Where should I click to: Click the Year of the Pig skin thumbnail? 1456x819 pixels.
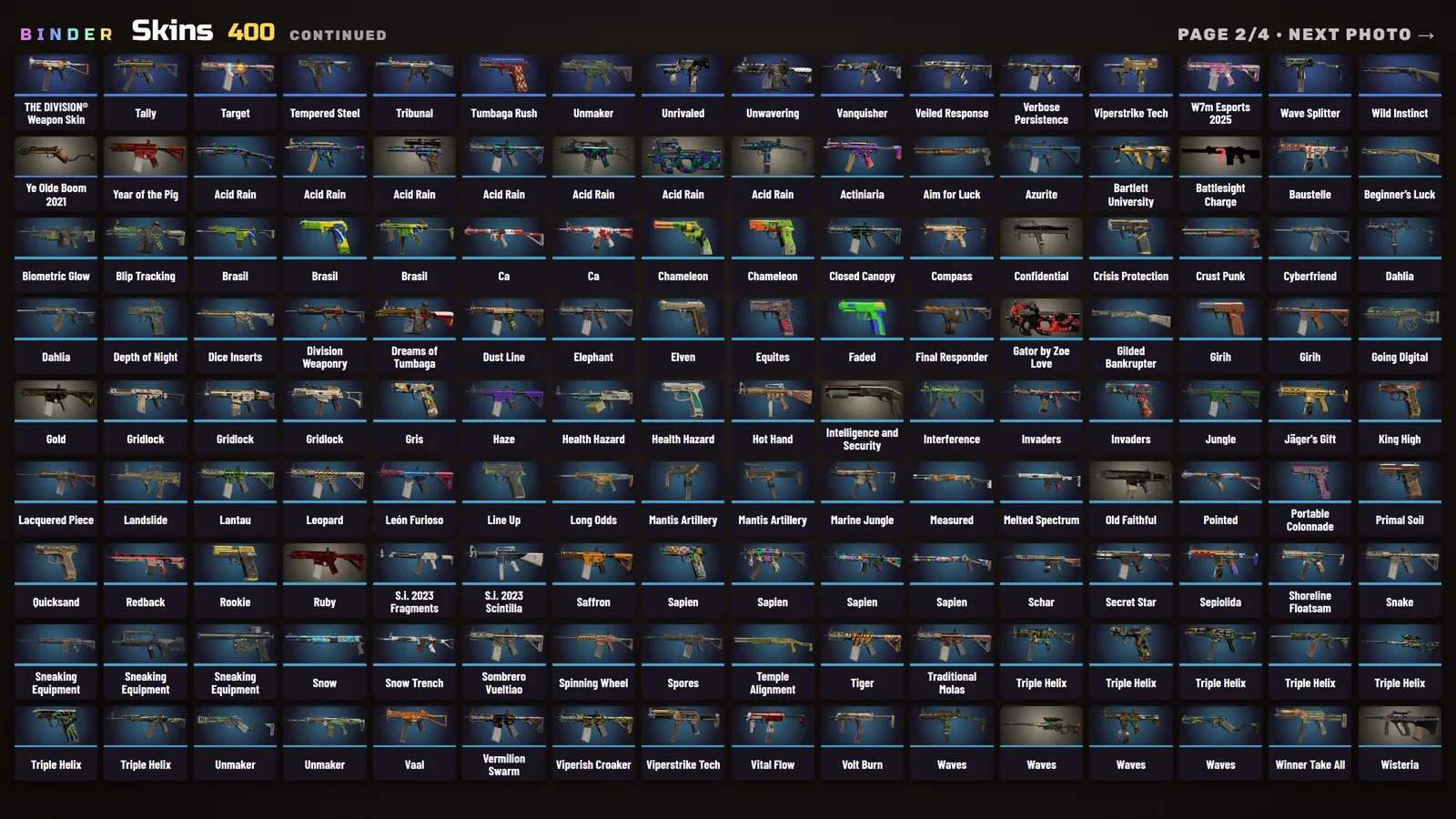[146, 156]
